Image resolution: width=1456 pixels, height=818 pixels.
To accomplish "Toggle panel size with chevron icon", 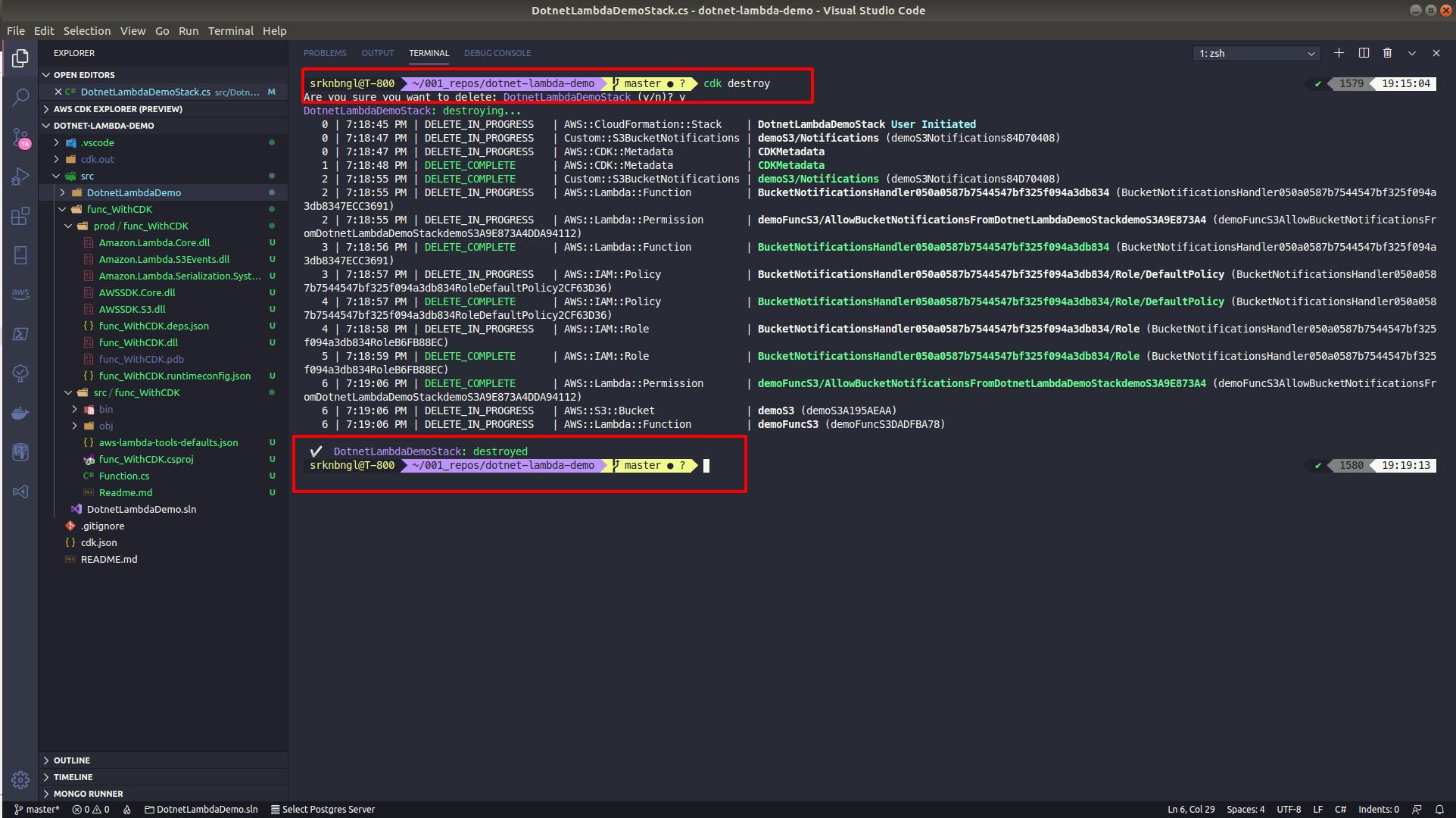I will [x=1412, y=53].
